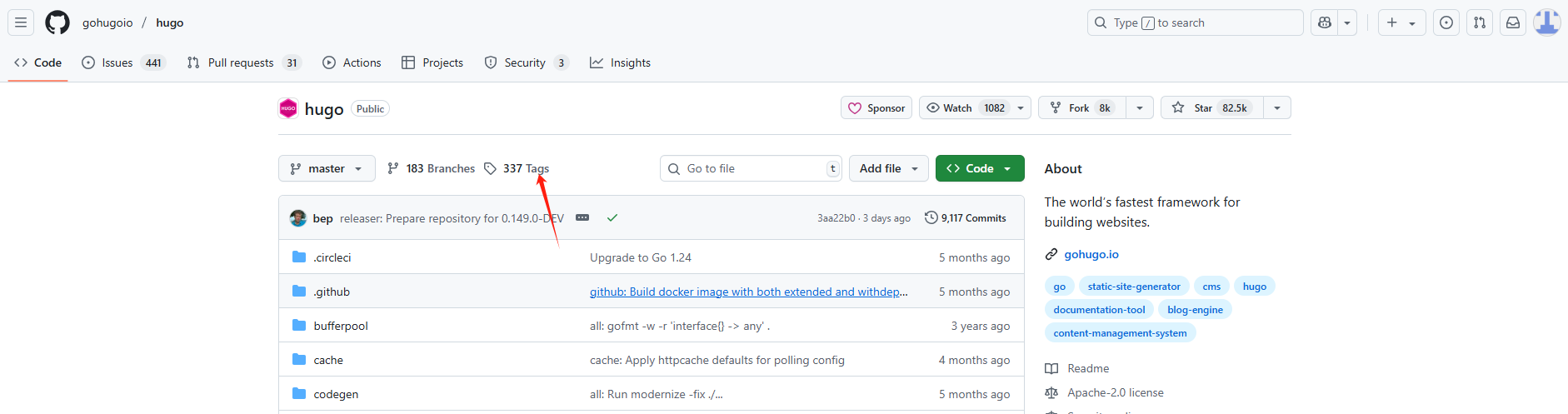Expand the Star lists dropdown arrow
Image resolution: width=1568 pixels, height=414 pixels.
click(x=1277, y=107)
